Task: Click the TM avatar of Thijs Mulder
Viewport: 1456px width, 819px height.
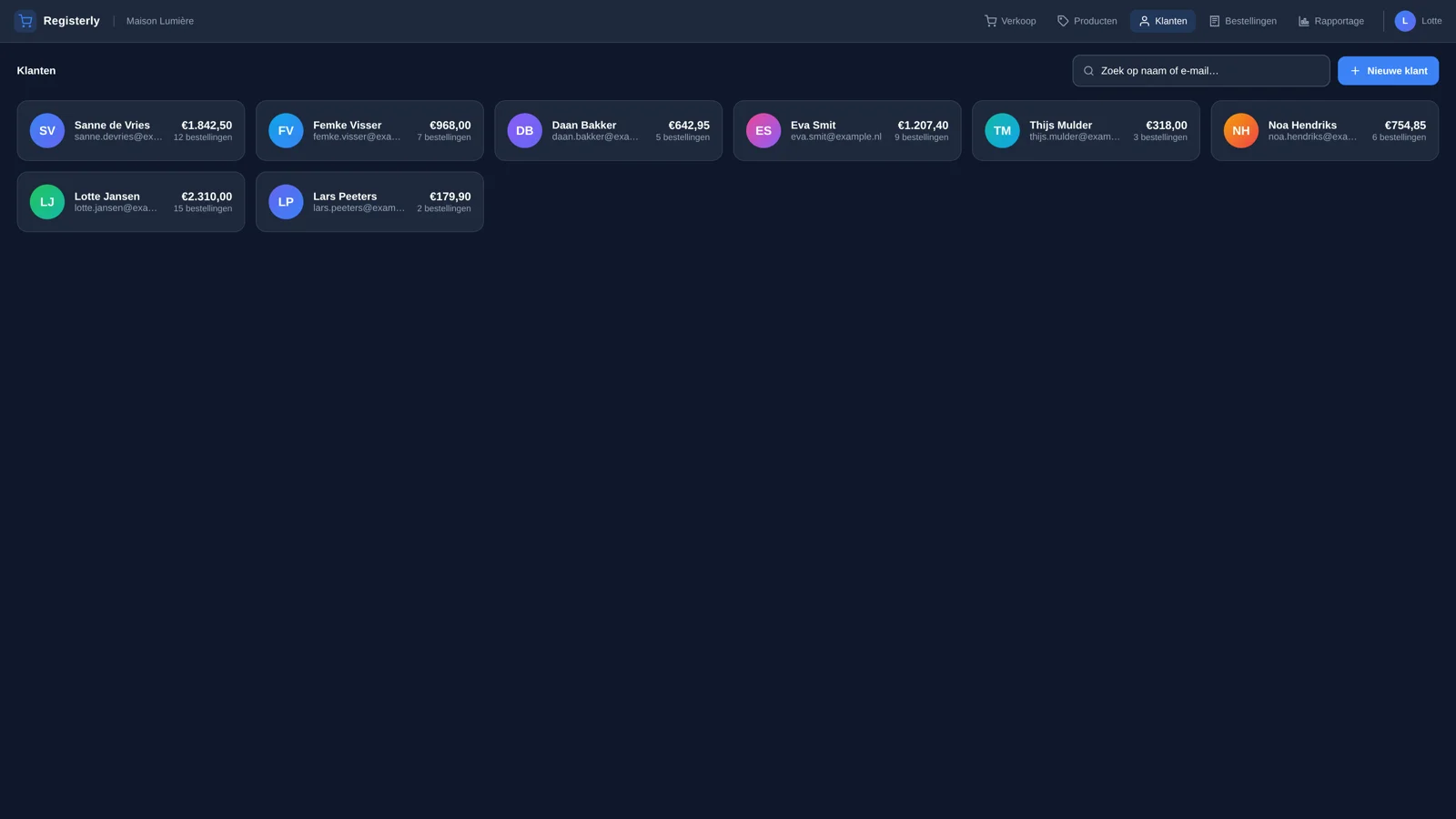Action: click(1002, 131)
